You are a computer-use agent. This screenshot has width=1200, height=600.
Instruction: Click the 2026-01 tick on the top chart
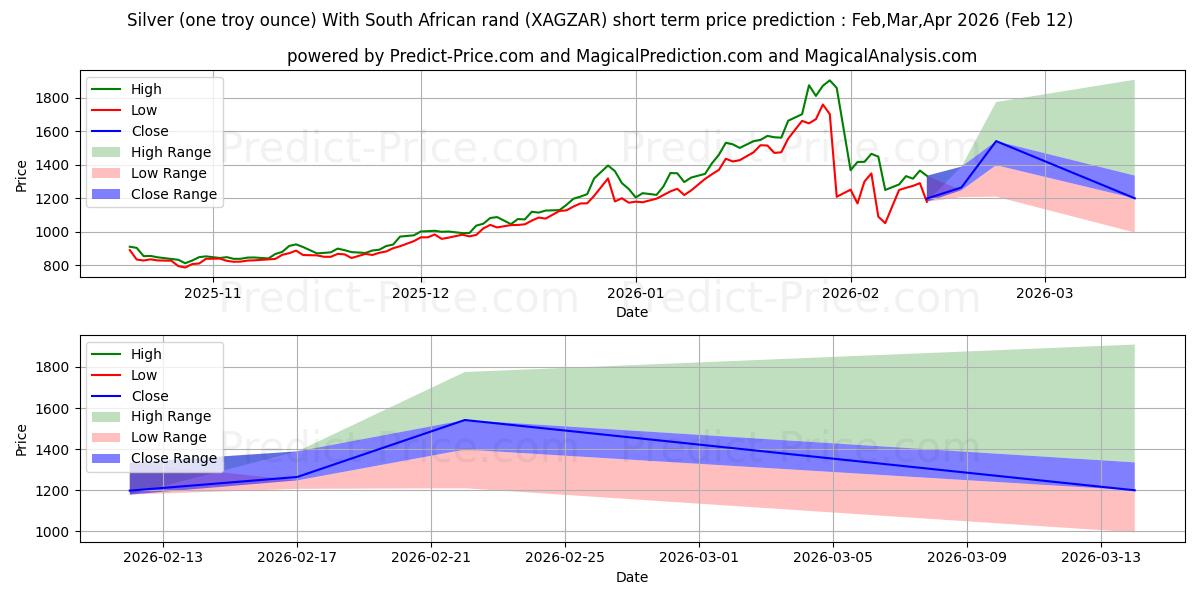(x=636, y=293)
